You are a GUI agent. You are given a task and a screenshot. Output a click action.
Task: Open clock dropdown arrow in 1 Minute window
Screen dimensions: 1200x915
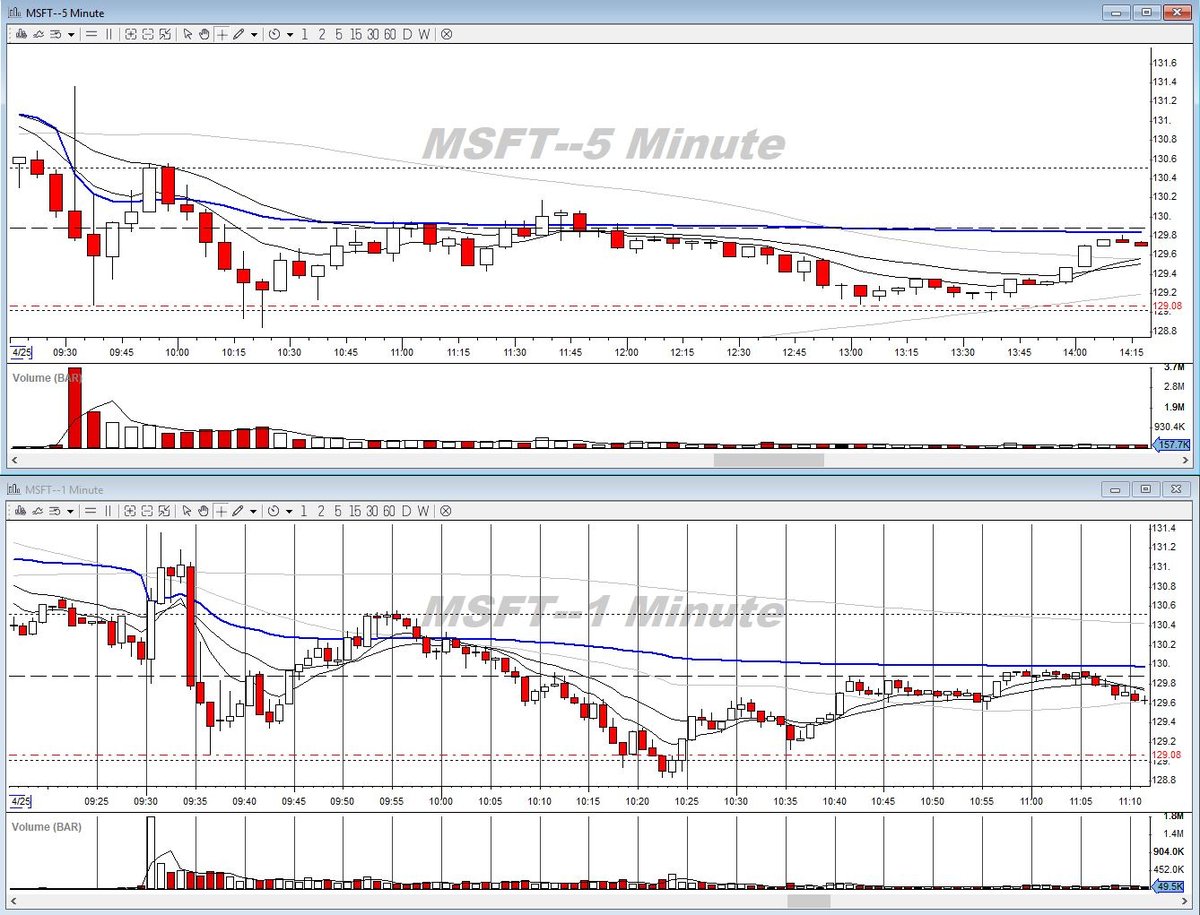290,510
